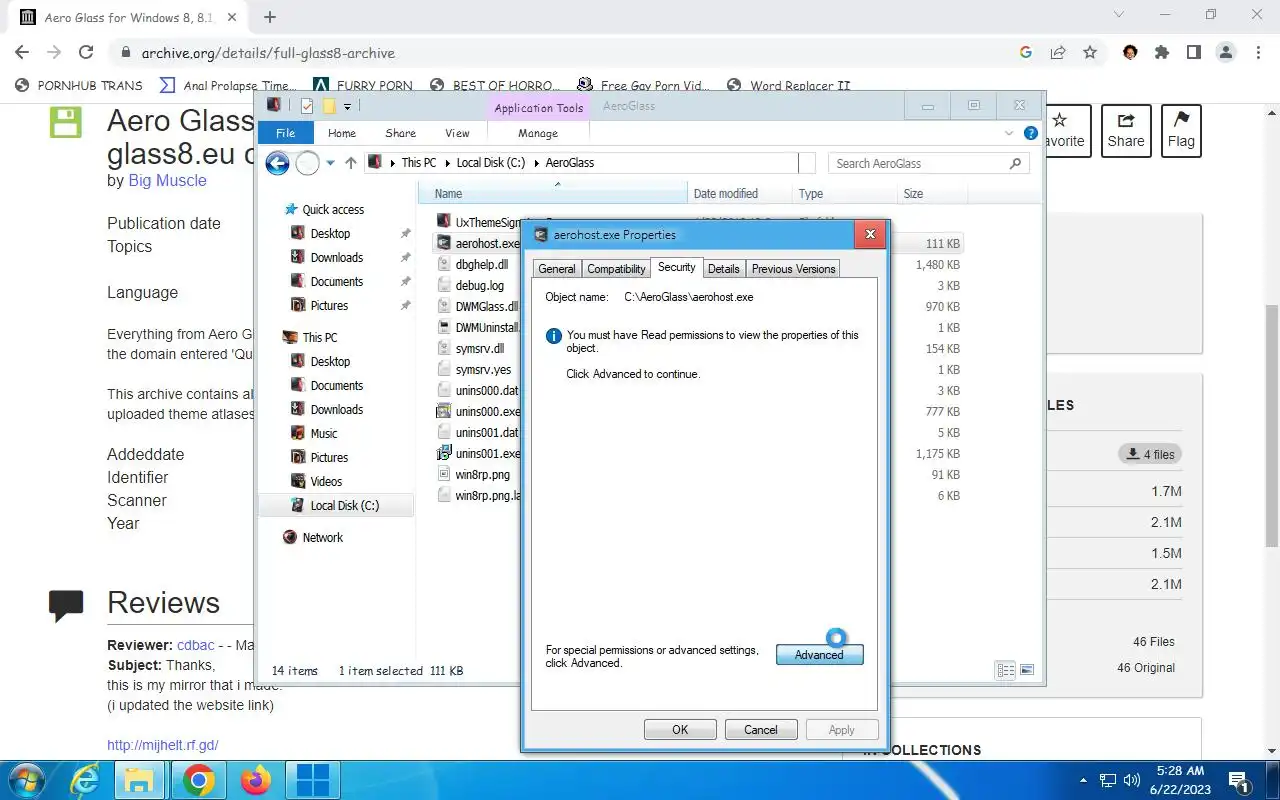Sort by Size column header
Screen dimensions: 1280x800
[932, 193]
